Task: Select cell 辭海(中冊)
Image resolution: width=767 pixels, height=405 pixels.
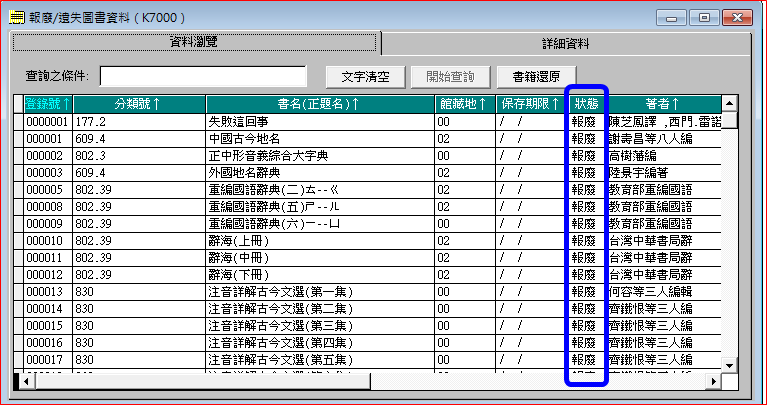Action: (320, 258)
